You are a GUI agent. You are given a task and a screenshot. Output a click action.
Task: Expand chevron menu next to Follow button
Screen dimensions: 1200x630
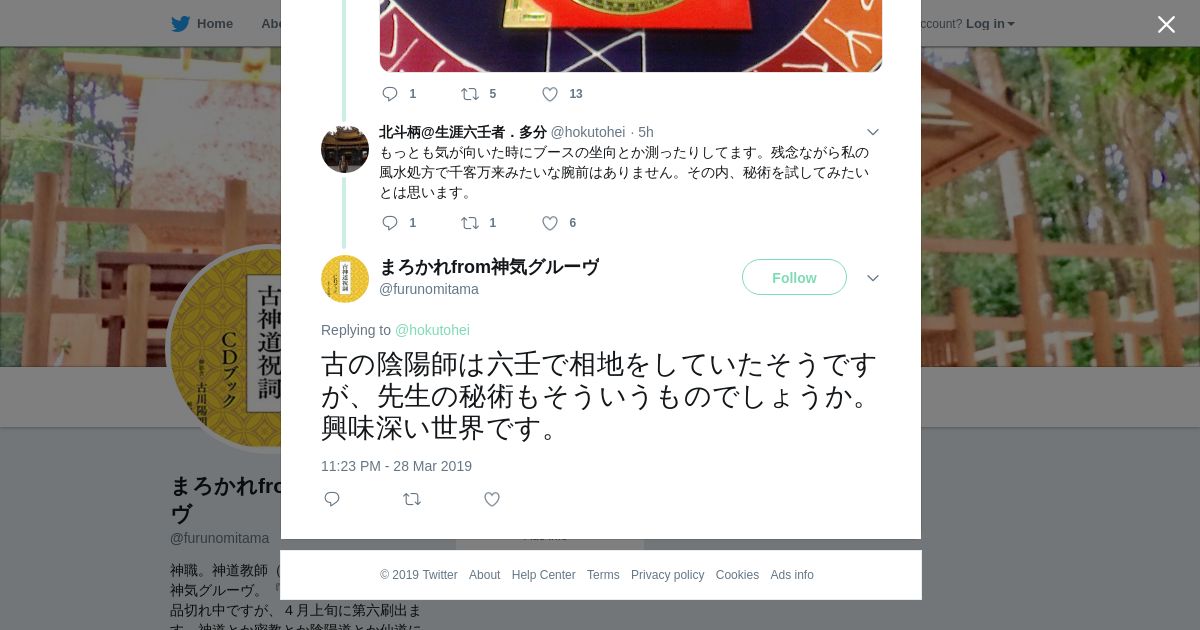click(873, 278)
